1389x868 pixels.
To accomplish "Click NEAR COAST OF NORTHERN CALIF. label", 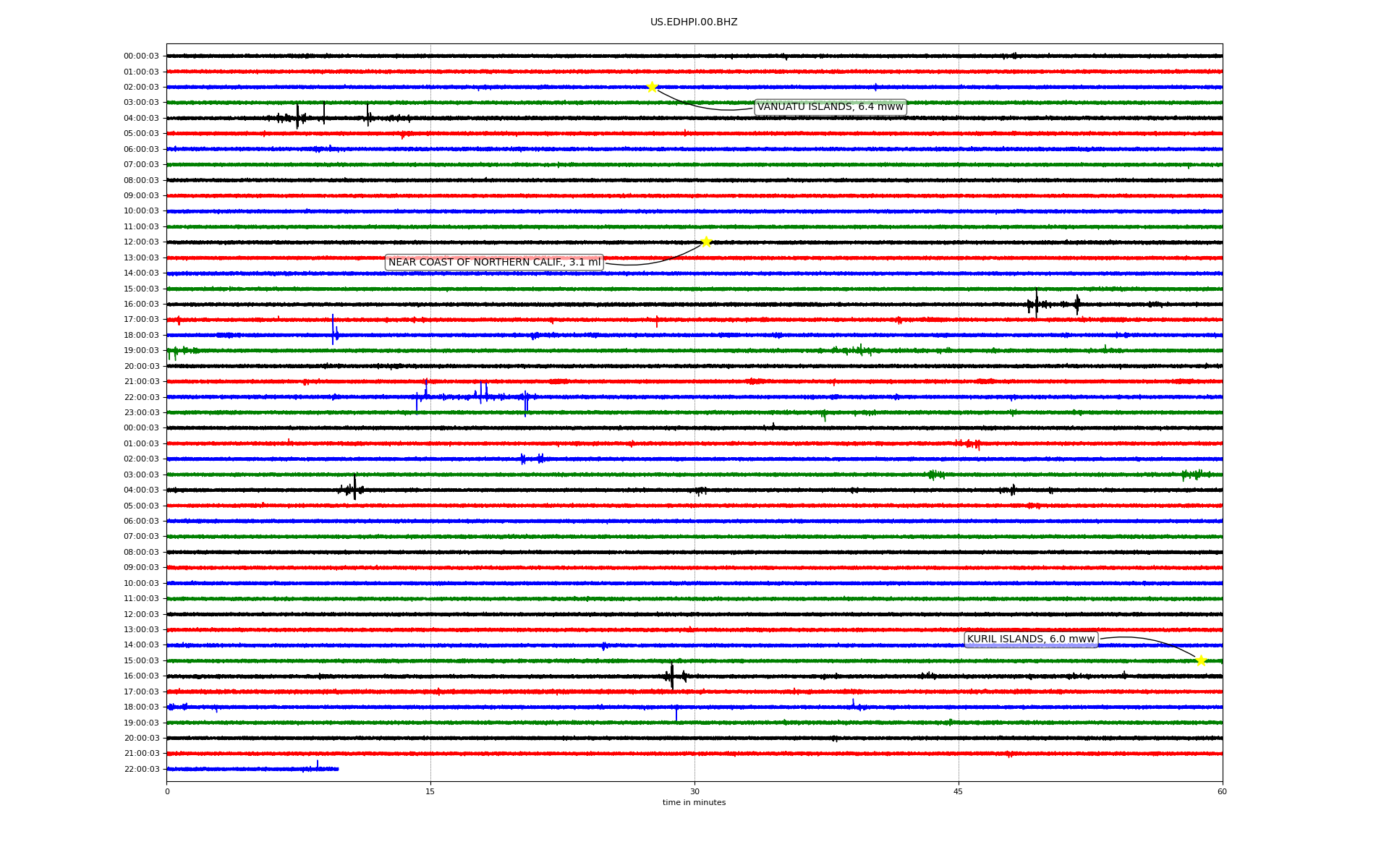I will click(x=494, y=262).
